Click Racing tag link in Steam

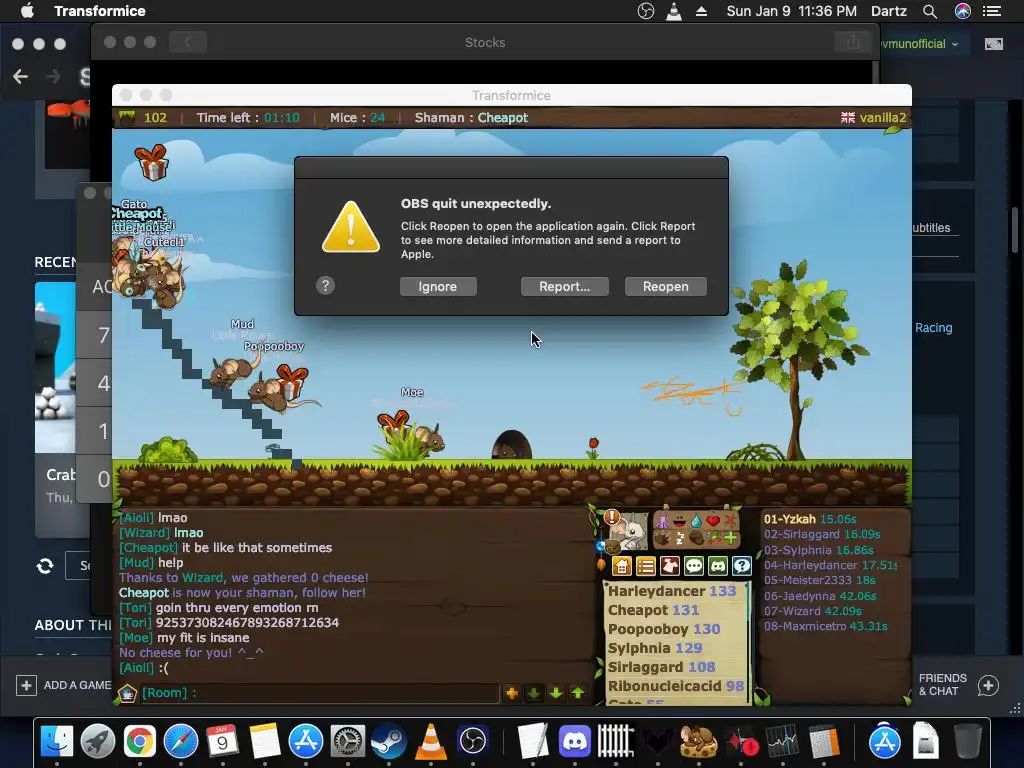tap(933, 328)
